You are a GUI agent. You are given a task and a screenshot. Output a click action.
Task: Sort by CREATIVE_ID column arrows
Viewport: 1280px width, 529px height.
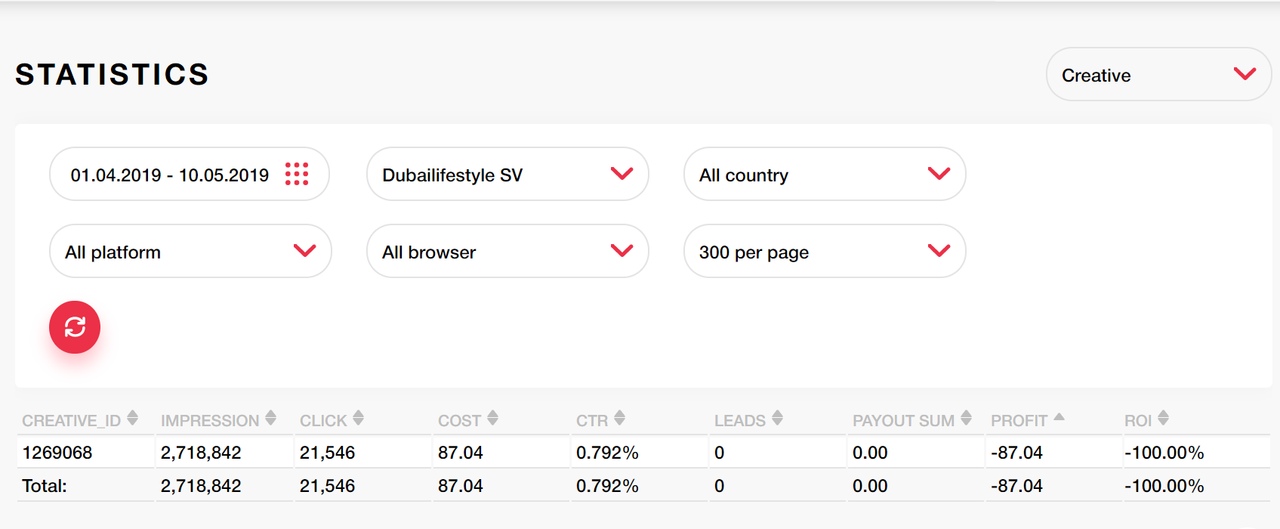pos(133,420)
